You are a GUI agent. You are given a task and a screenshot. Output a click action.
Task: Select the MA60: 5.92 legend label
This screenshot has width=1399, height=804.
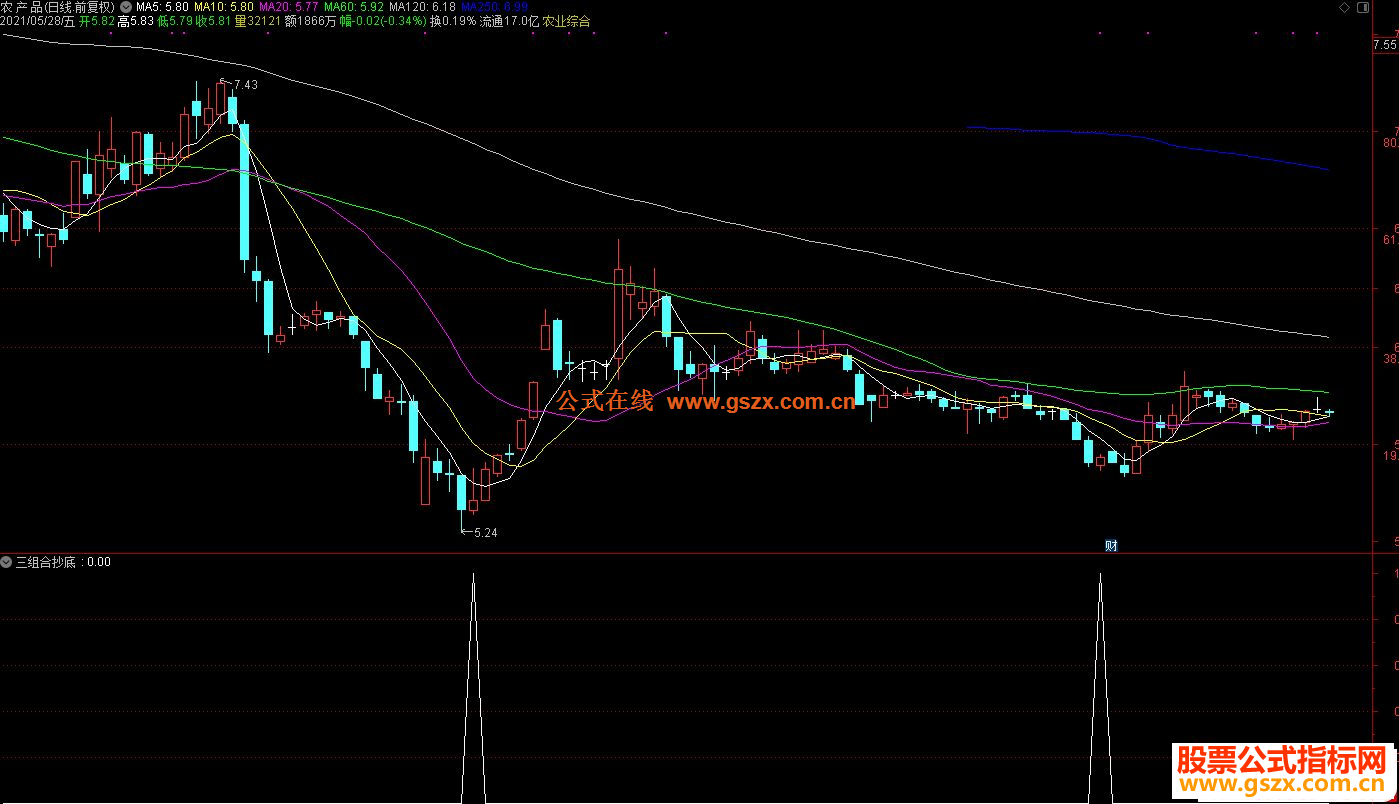(353, 6)
